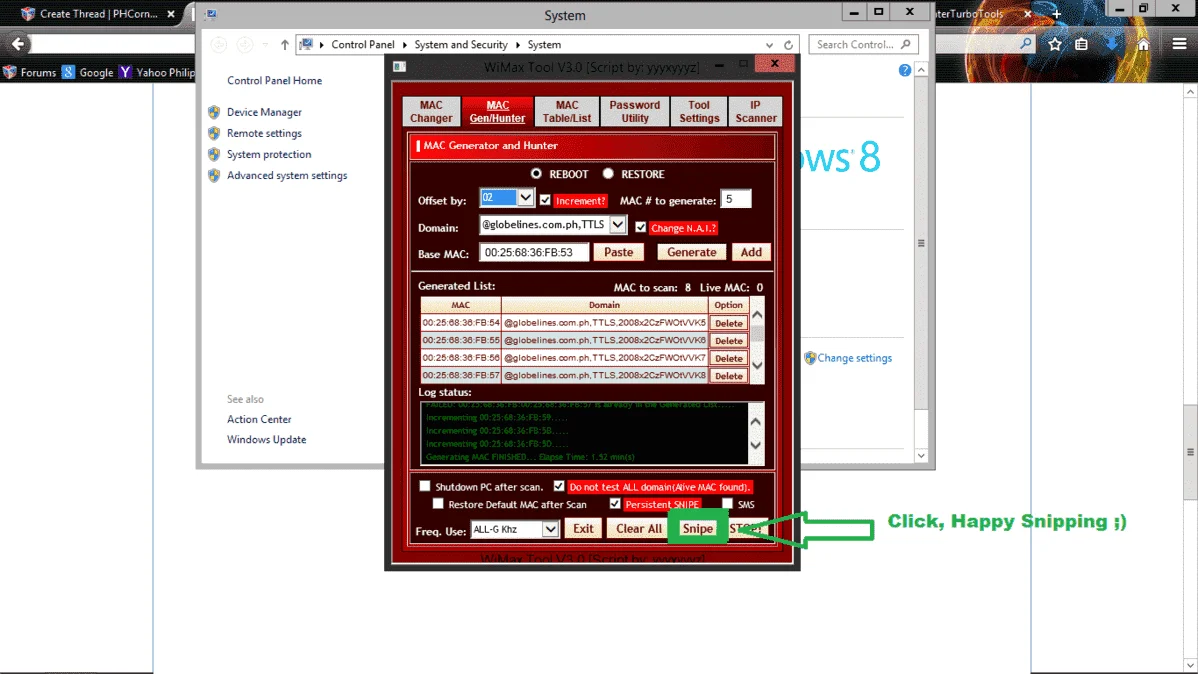Enable Shutdown PC after scan
Image resolution: width=1198 pixels, height=674 pixels.
425,486
